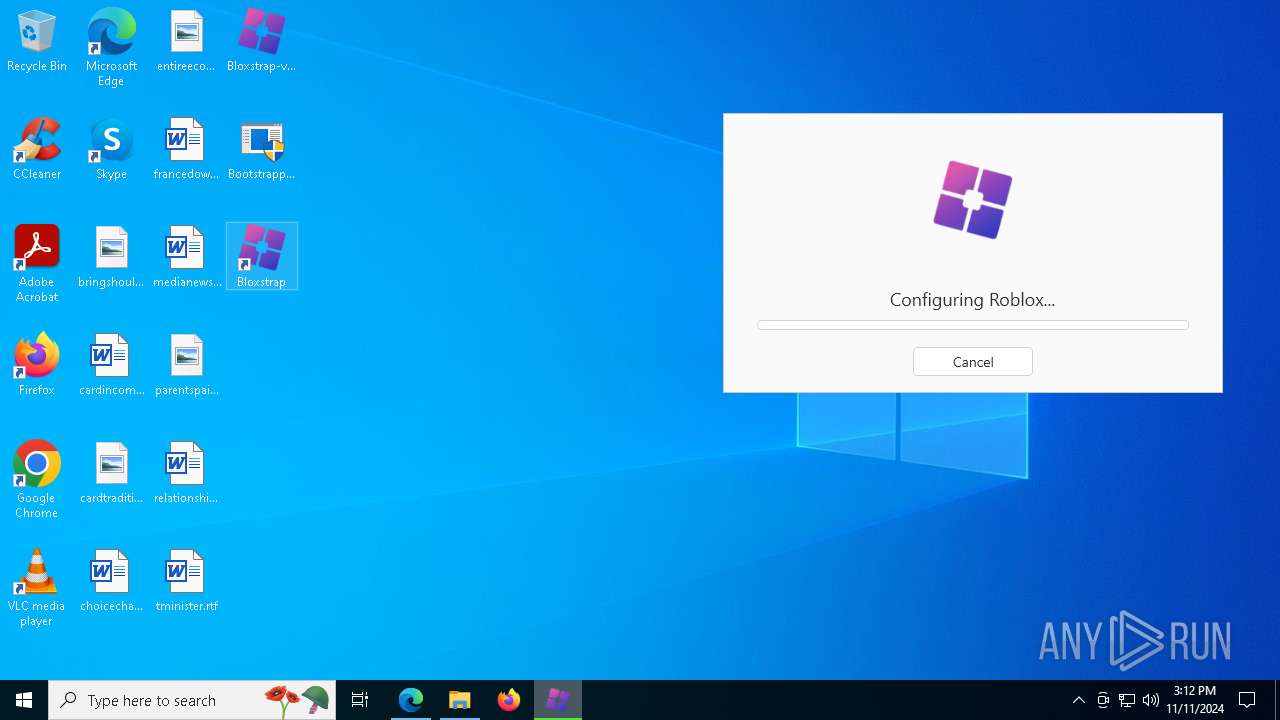Select the Microsoft Edge desktop shortcut
This screenshot has width=1280, height=720.
pyautogui.click(x=111, y=48)
